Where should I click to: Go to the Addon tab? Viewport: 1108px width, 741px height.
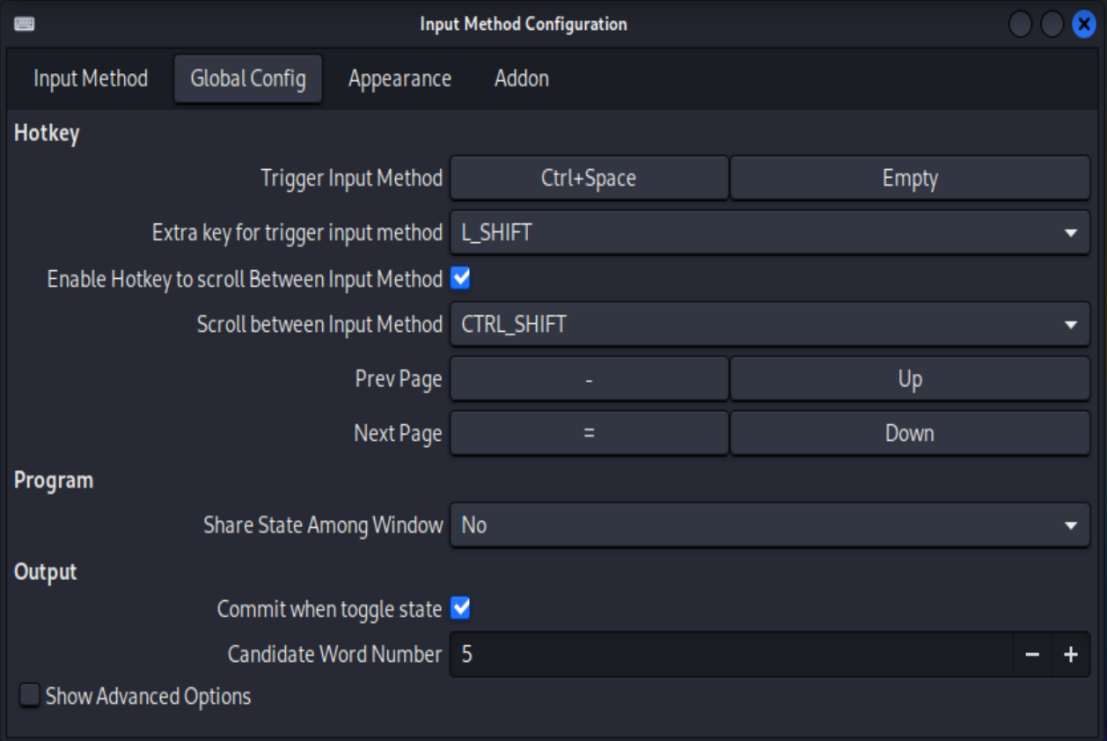(x=521, y=78)
